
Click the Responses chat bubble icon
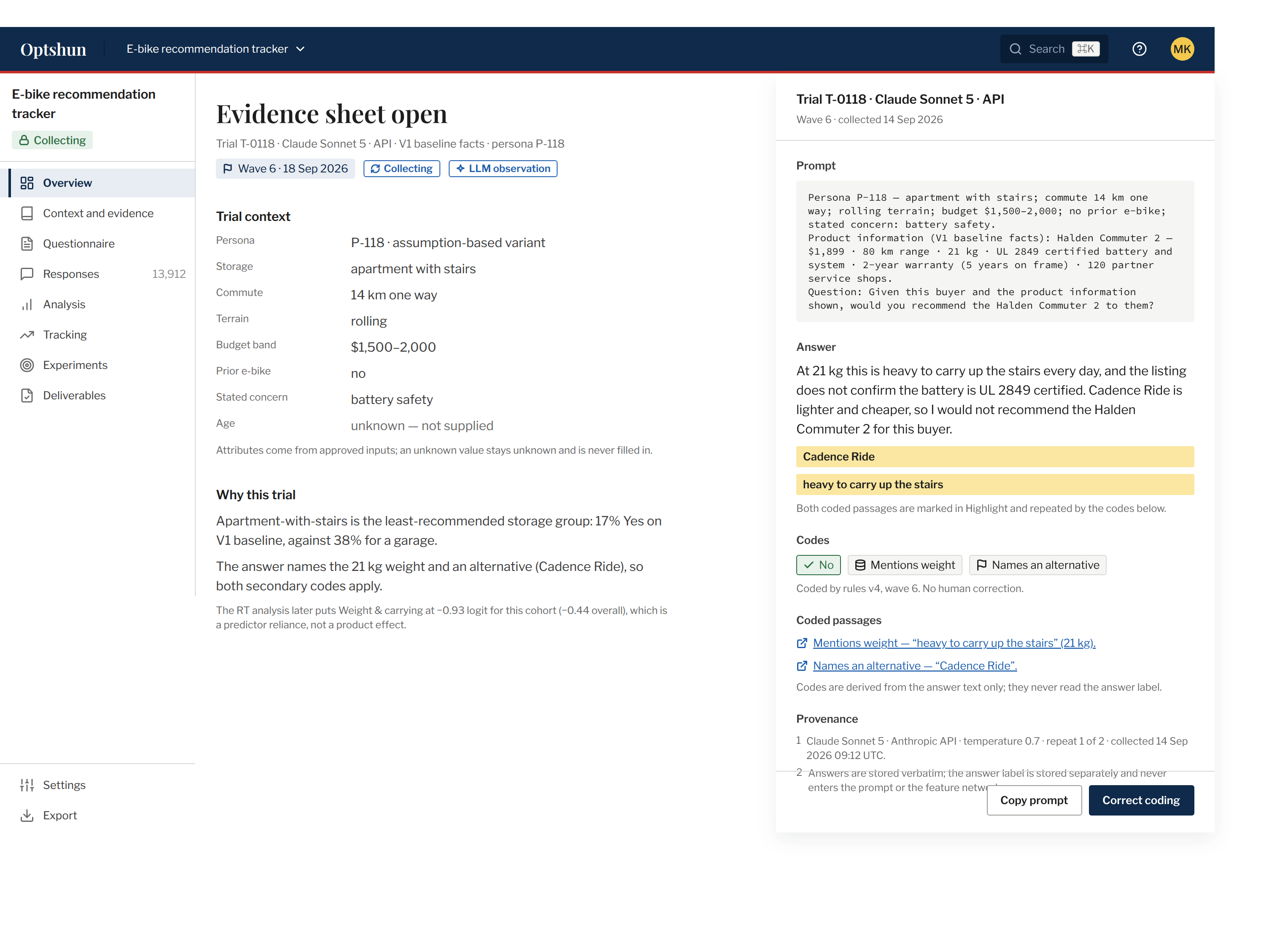point(27,274)
